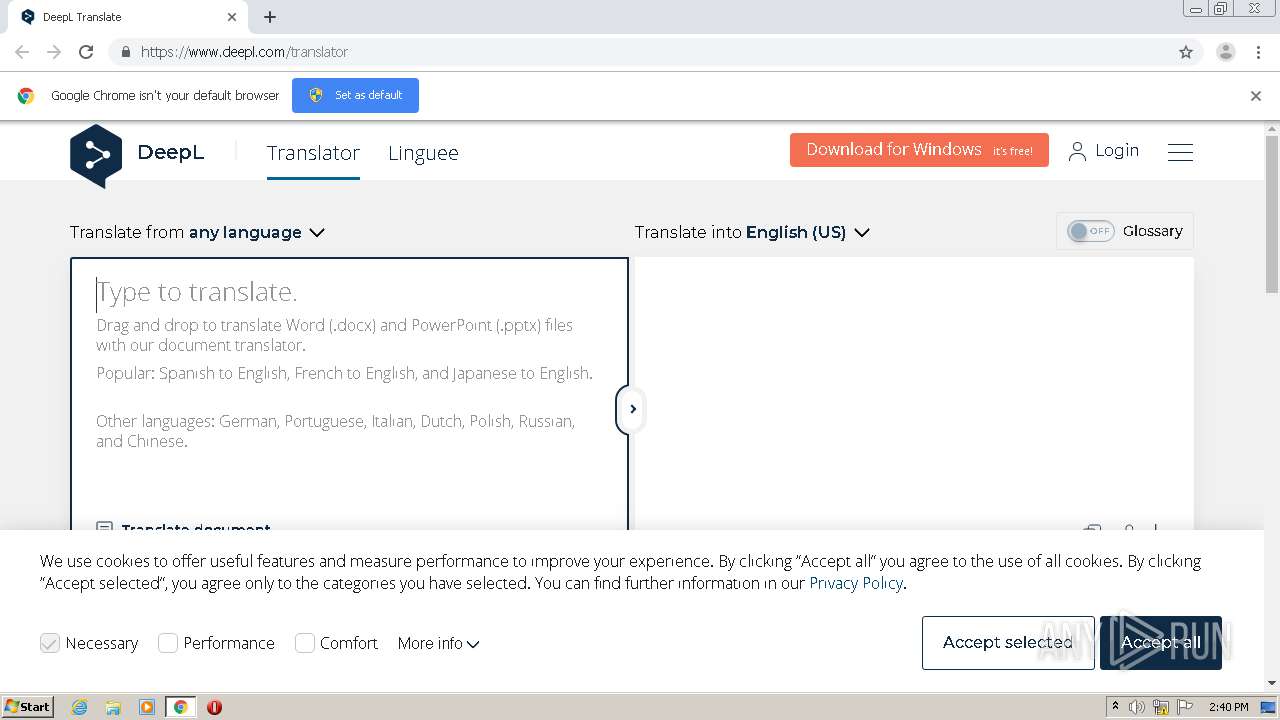The image size is (1280, 720).
Task: Click the swap languages arrow button
Action: point(632,409)
